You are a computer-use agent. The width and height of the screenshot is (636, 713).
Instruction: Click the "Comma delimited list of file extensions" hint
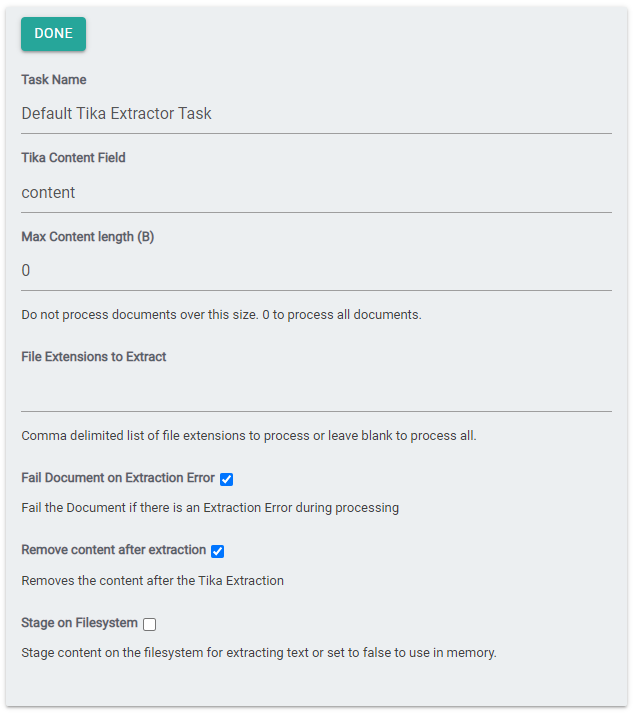249,436
